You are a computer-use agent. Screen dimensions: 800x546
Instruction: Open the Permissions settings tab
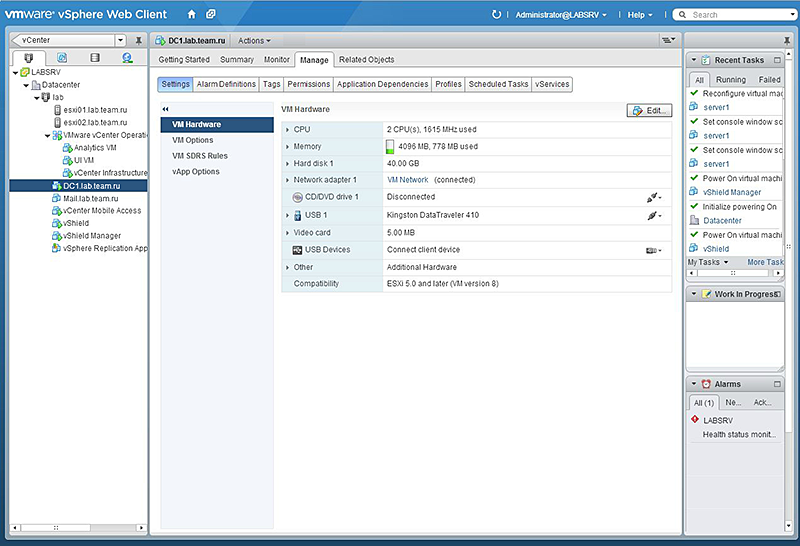(309, 84)
